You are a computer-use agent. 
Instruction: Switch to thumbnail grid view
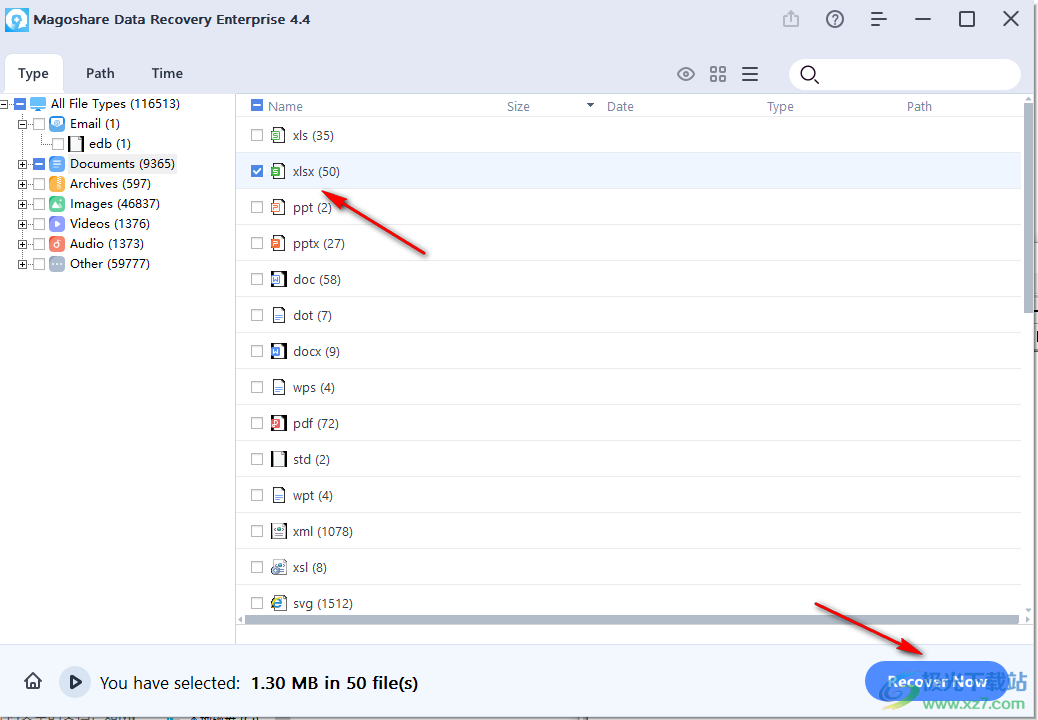[718, 74]
